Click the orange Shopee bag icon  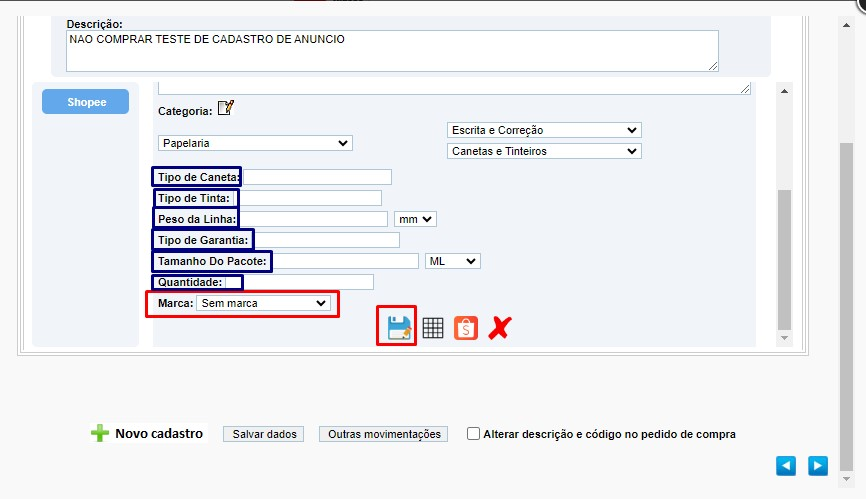pyautogui.click(x=466, y=328)
